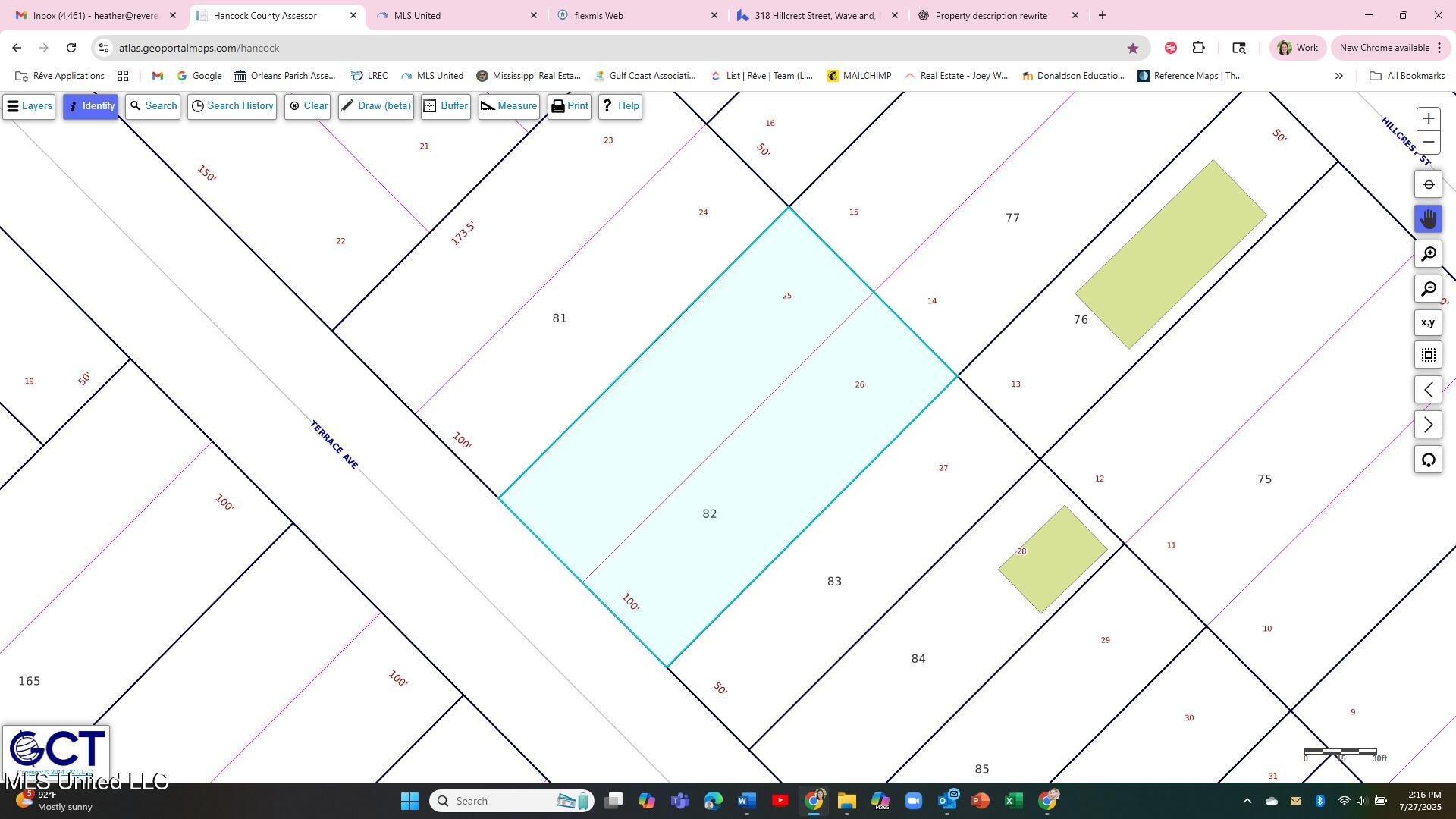Open Search History list
Viewport: 1456px width, 819px height.
pos(232,106)
